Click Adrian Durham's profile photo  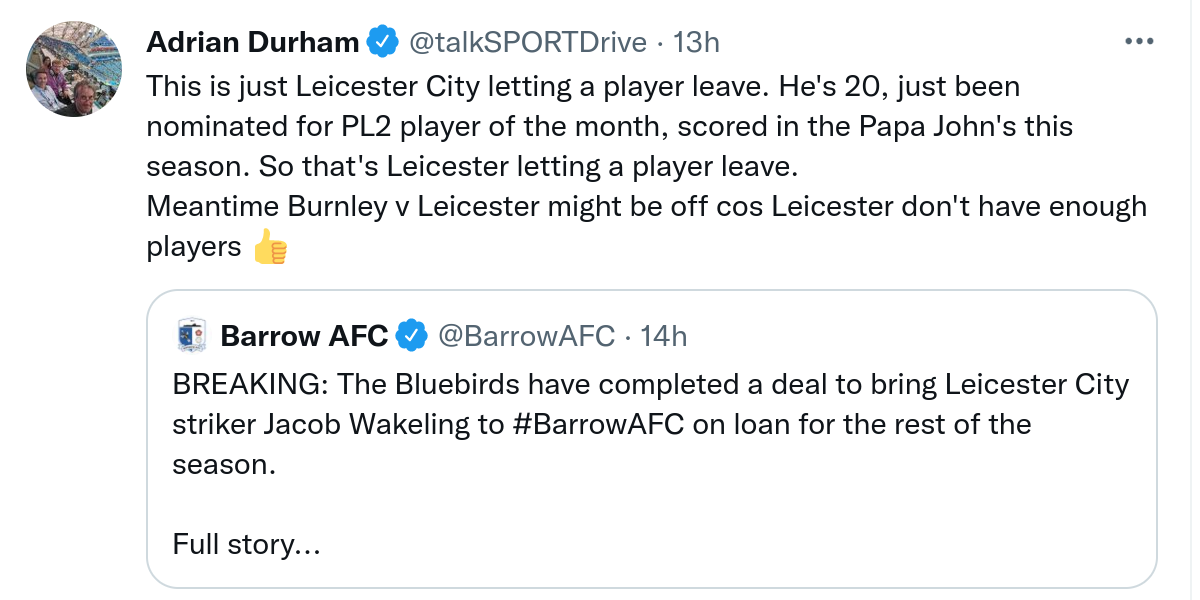click(x=73, y=69)
